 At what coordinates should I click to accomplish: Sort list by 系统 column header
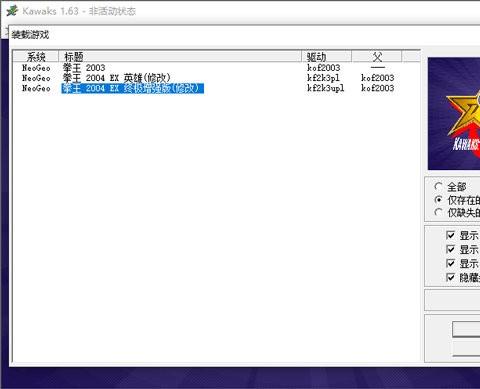coord(36,57)
